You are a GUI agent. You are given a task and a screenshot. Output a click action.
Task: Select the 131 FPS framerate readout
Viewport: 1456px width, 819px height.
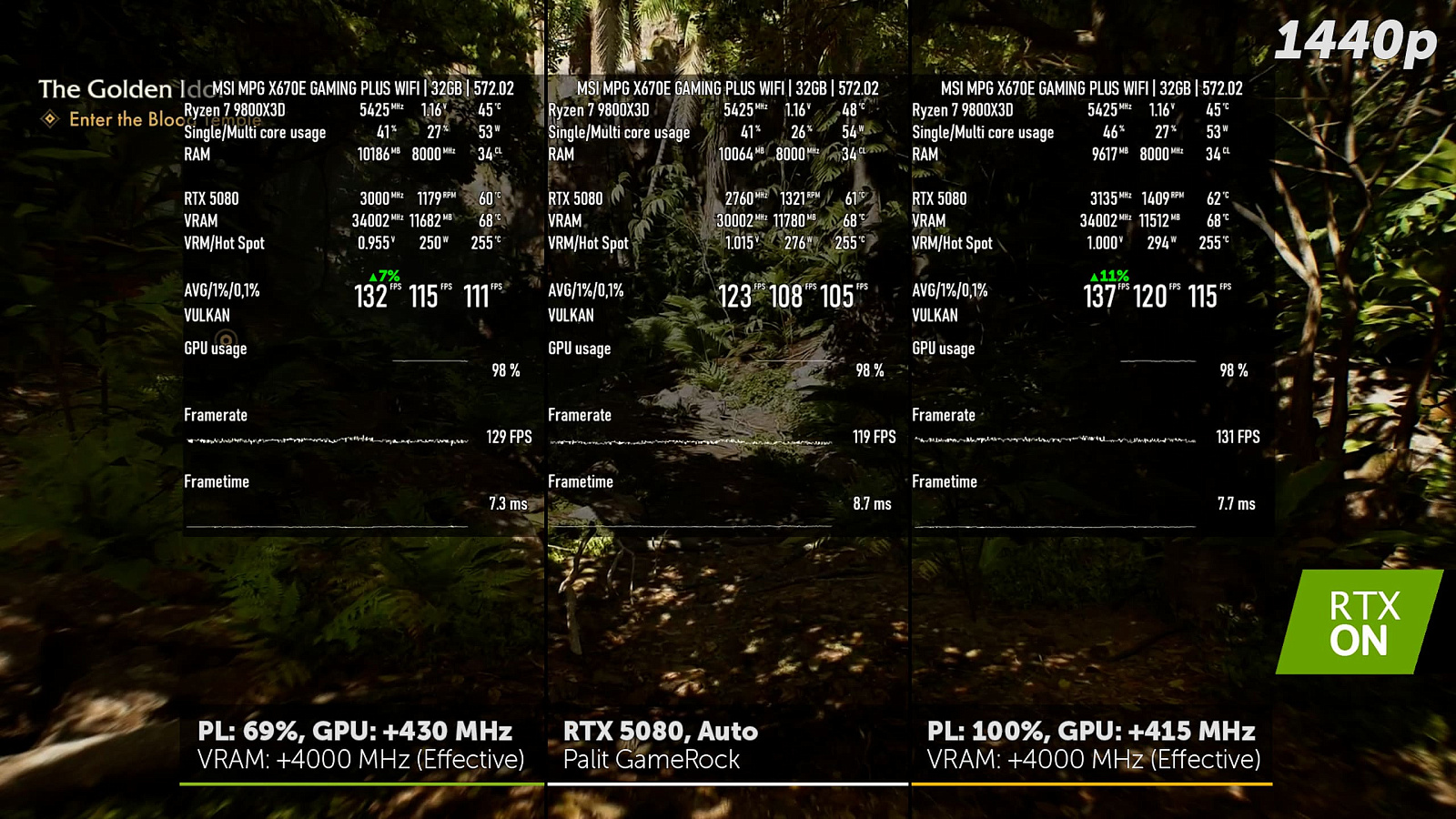pos(1238,437)
